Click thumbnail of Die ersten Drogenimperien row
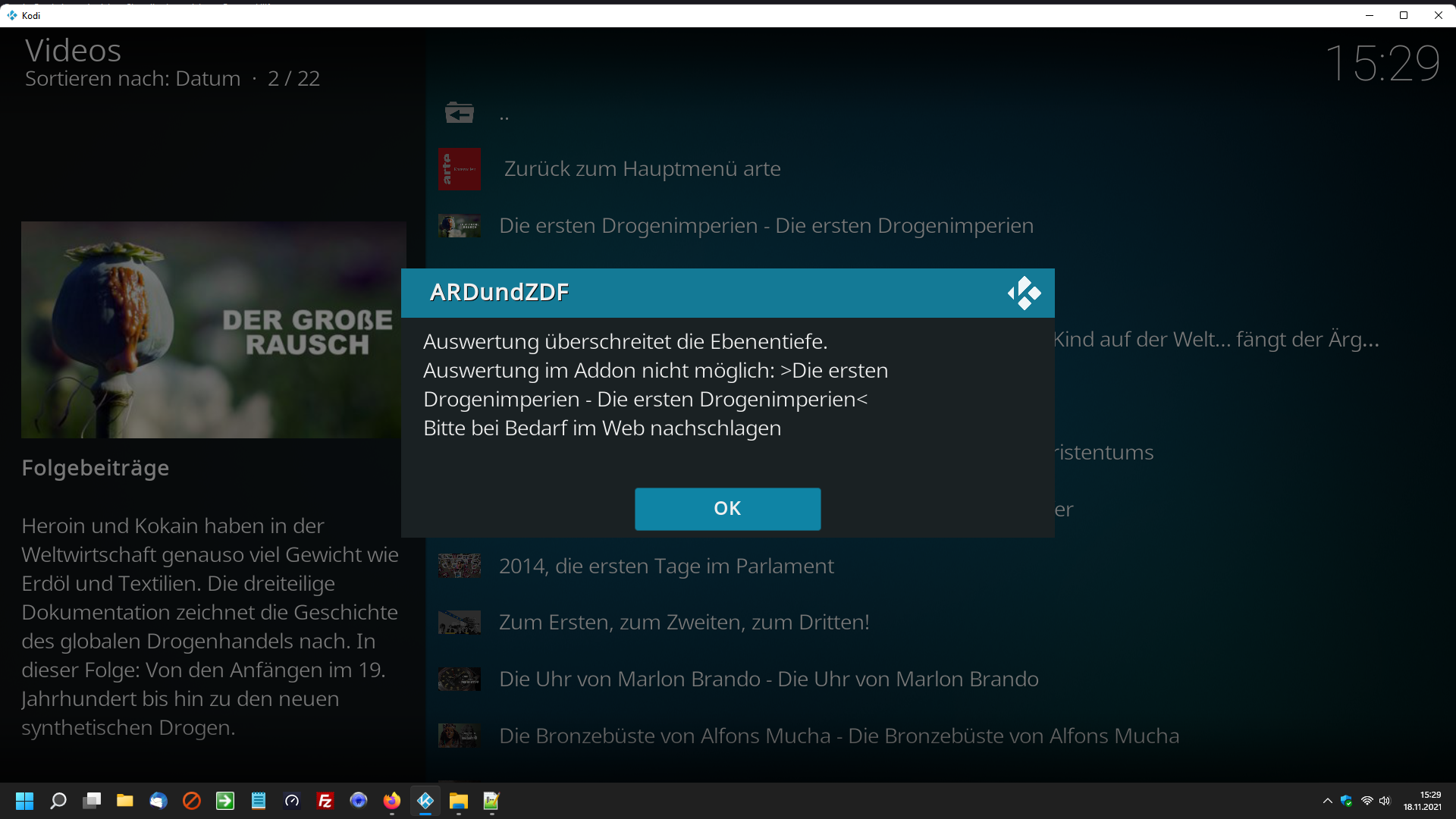This screenshot has width=1456, height=819. click(x=459, y=226)
